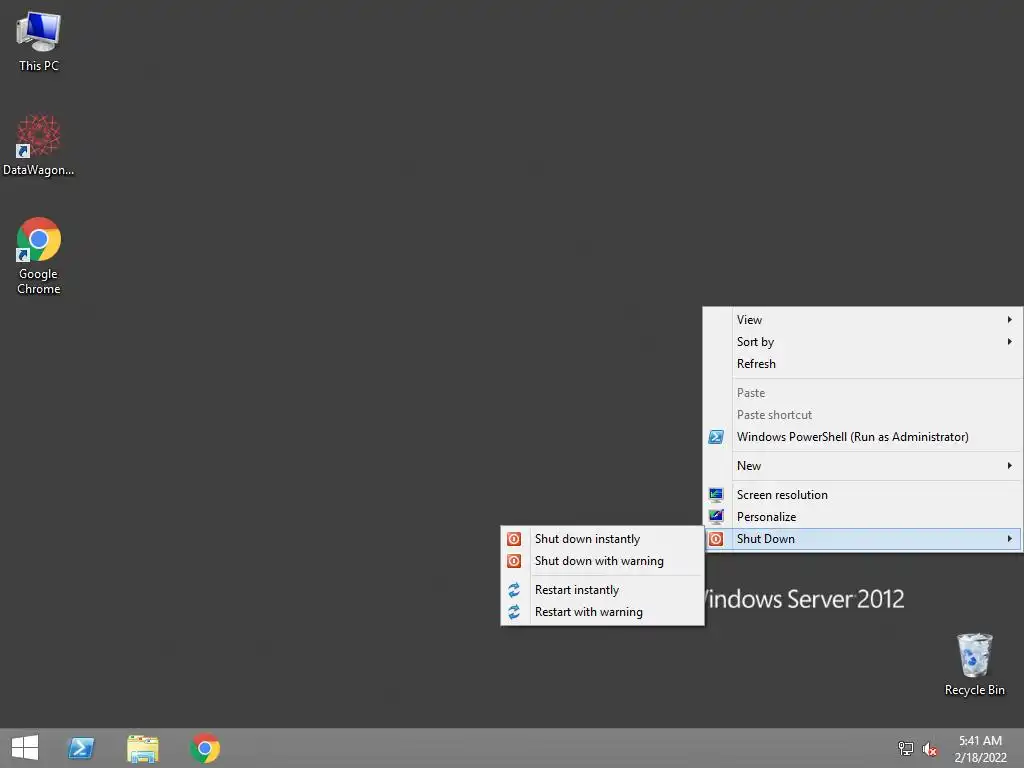
Task: Click the This PC icon label text
Action: click(x=39, y=66)
